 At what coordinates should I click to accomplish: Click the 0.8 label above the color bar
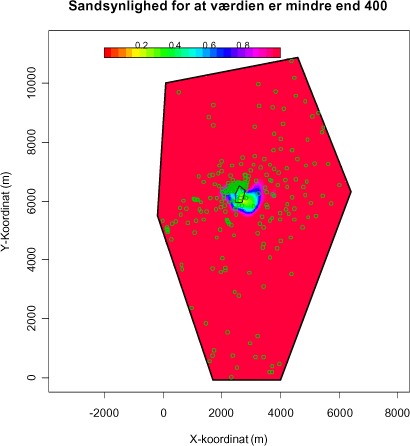coord(243,45)
